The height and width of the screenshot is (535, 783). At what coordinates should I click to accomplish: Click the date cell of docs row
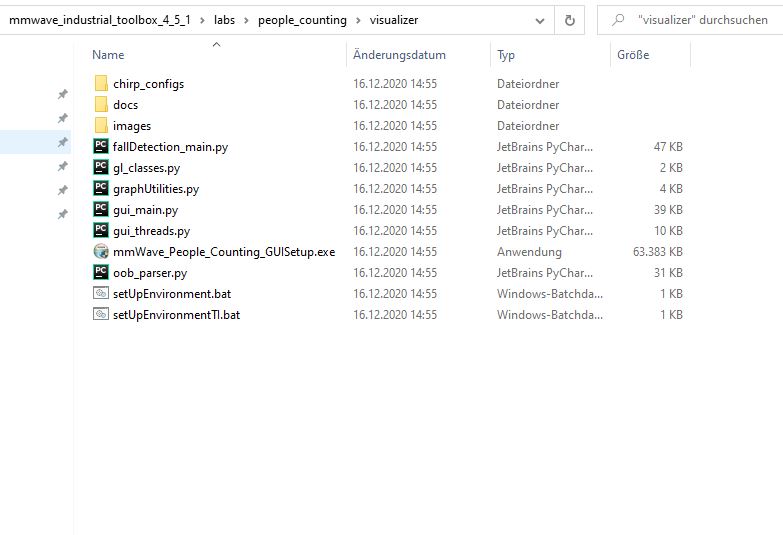[x=395, y=105]
